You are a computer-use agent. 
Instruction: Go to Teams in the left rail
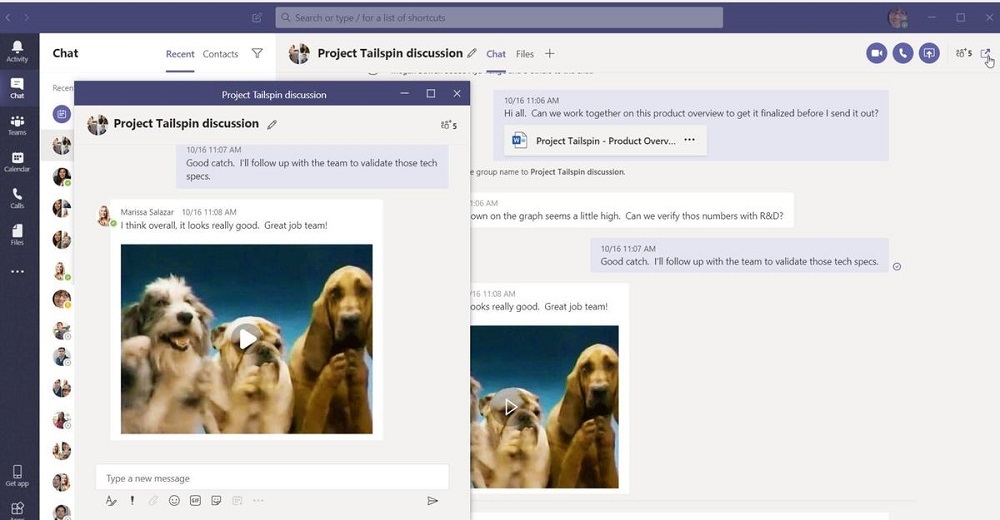point(17,125)
